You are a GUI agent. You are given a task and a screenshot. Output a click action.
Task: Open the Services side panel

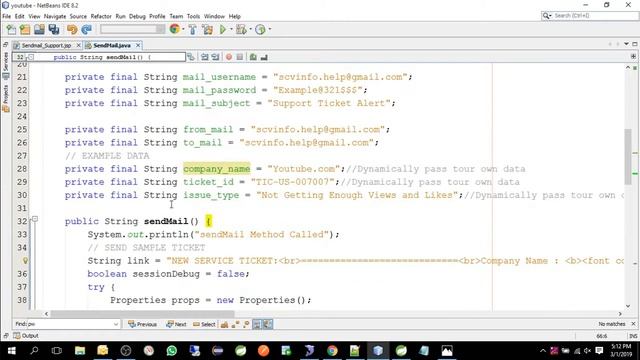pyautogui.click(x=5, y=66)
